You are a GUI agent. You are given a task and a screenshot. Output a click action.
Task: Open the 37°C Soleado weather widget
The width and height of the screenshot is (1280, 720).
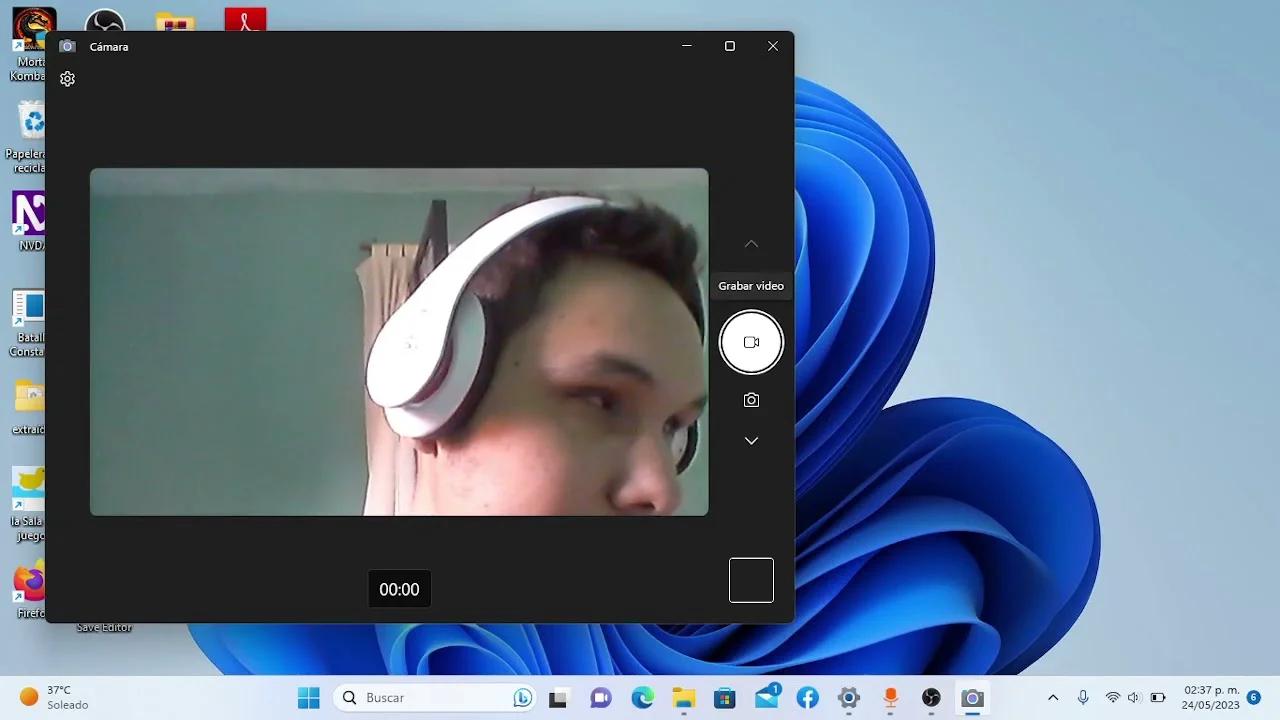pos(45,697)
